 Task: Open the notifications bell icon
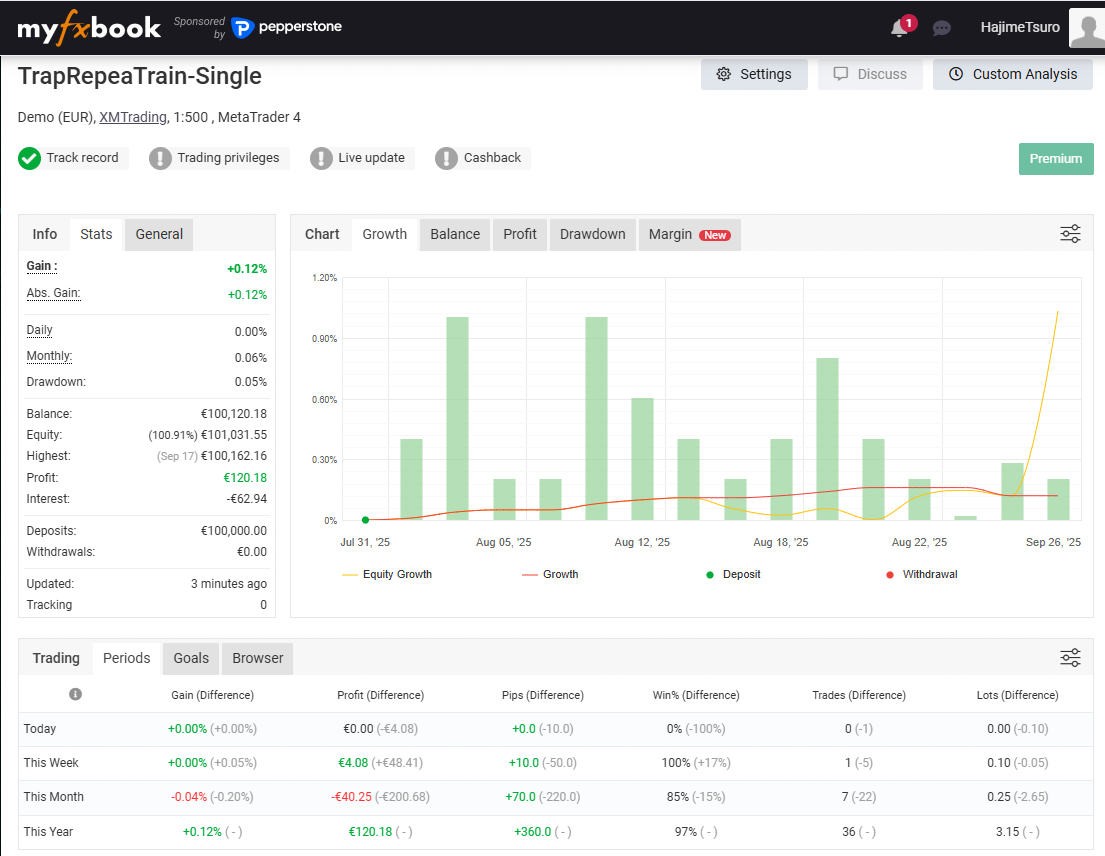click(899, 28)
